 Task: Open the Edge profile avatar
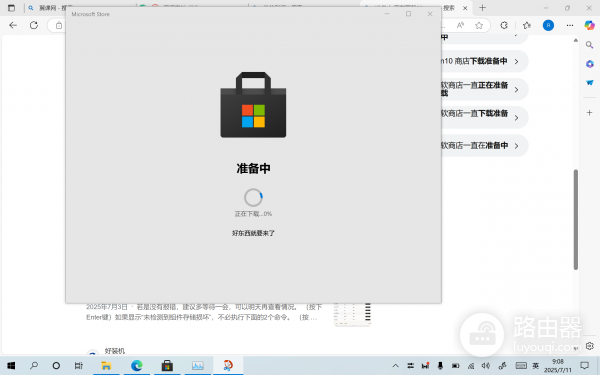[x=548, y=25]
